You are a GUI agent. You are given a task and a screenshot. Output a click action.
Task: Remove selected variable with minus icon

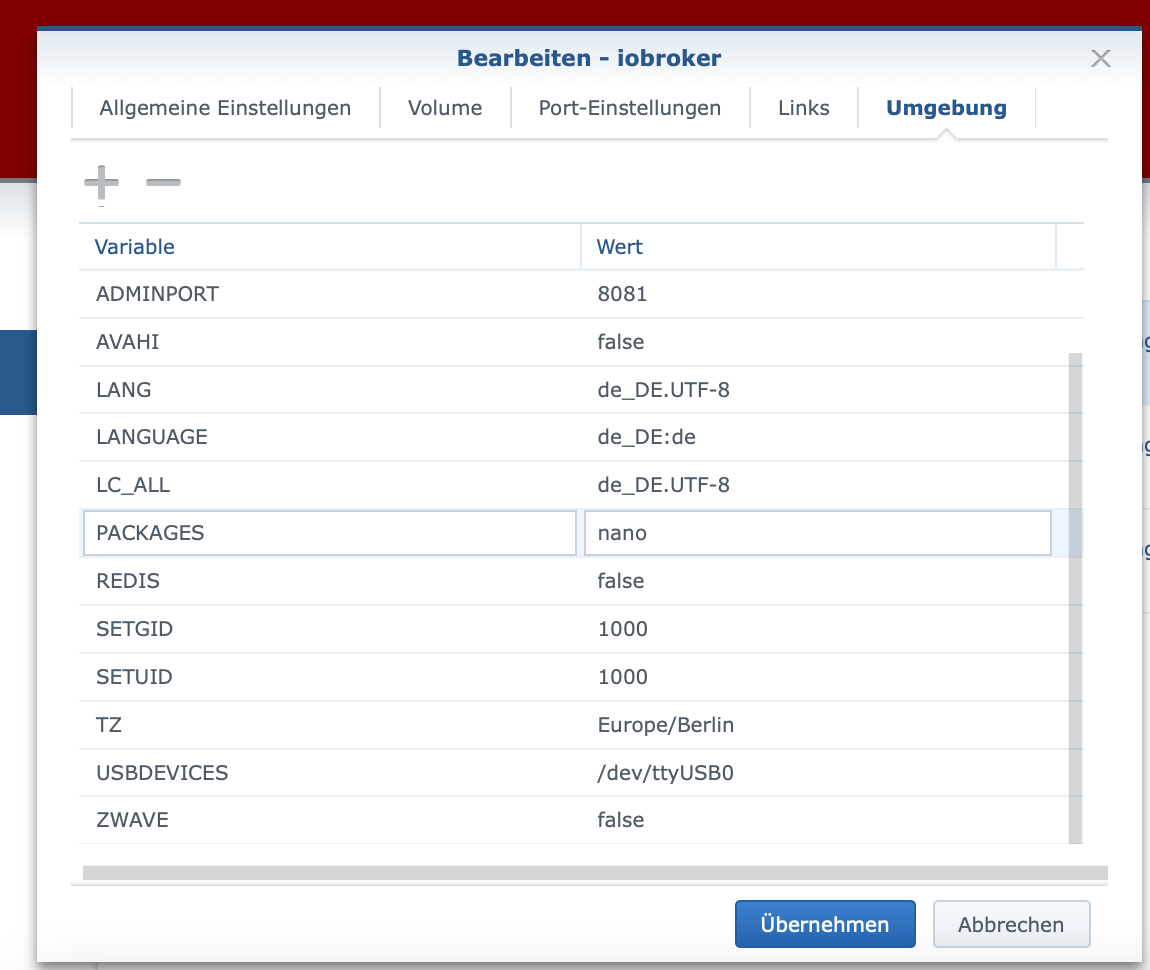pyautogui.click(x=163, y=183)
